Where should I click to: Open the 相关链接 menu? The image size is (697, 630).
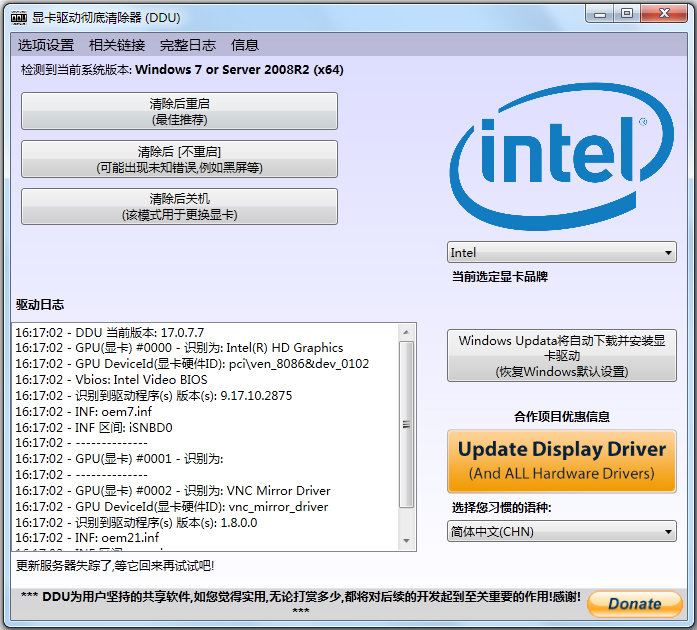pos(117,45)
